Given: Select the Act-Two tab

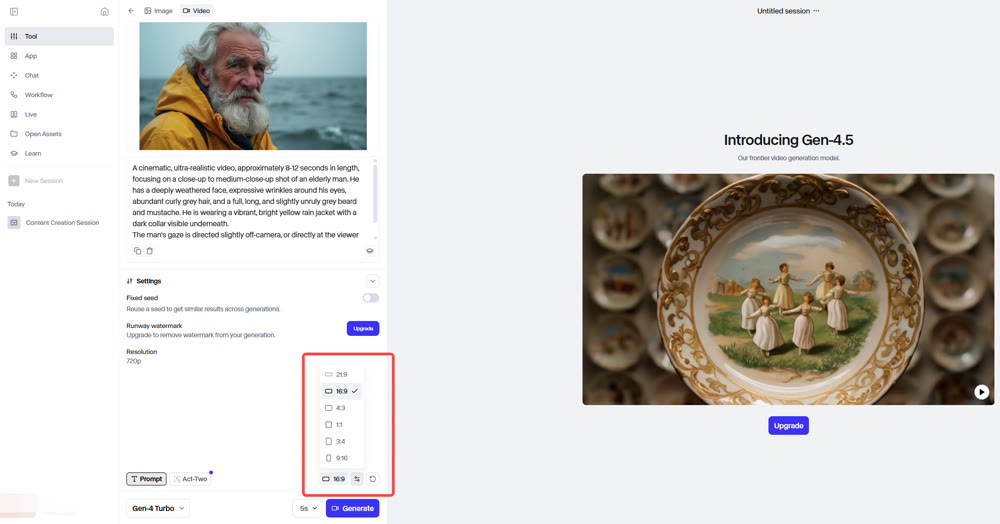Looking at the screenshot, I should 191,479.
